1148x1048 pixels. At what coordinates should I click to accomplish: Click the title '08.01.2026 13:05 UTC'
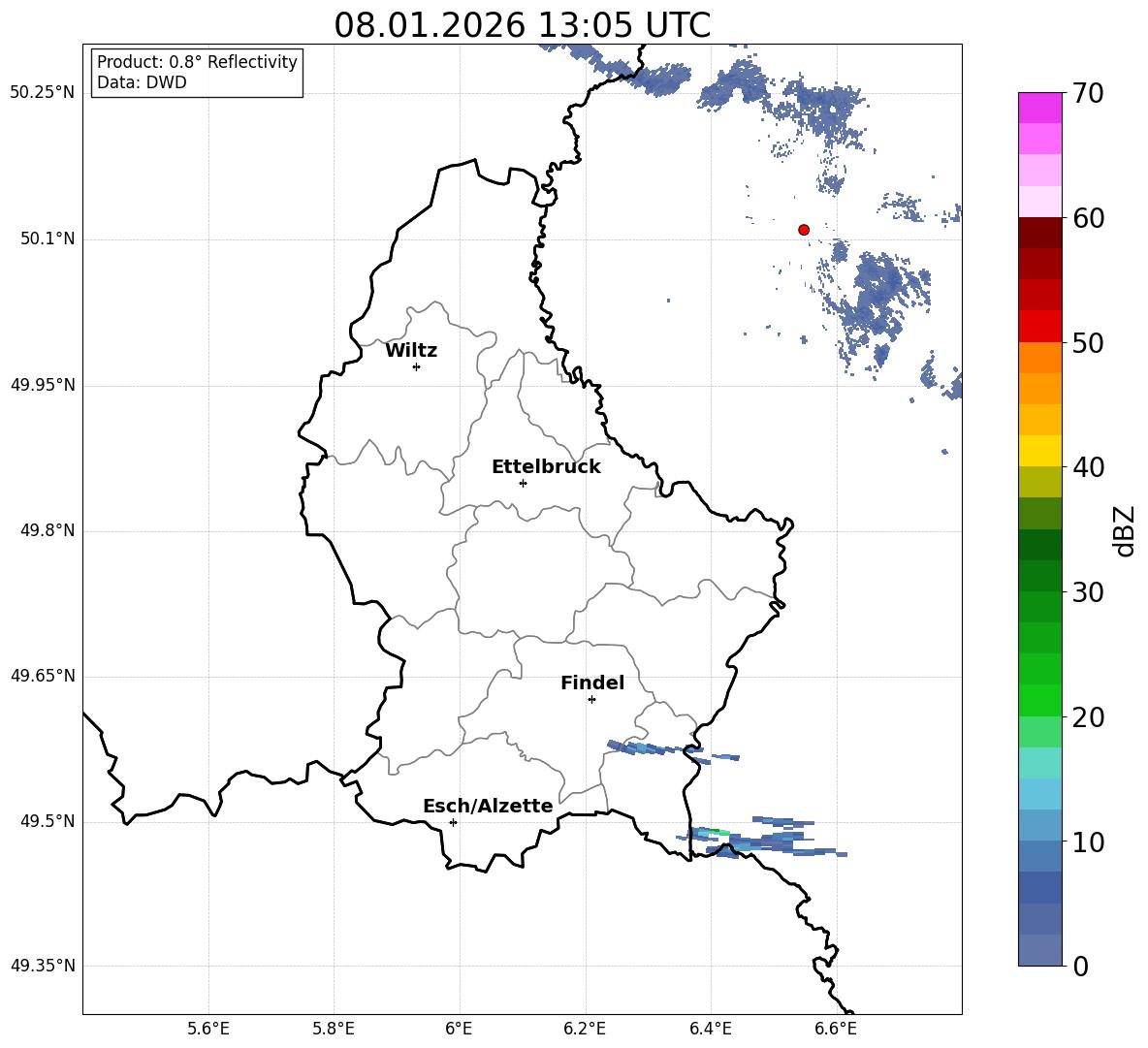coord(522,25)
